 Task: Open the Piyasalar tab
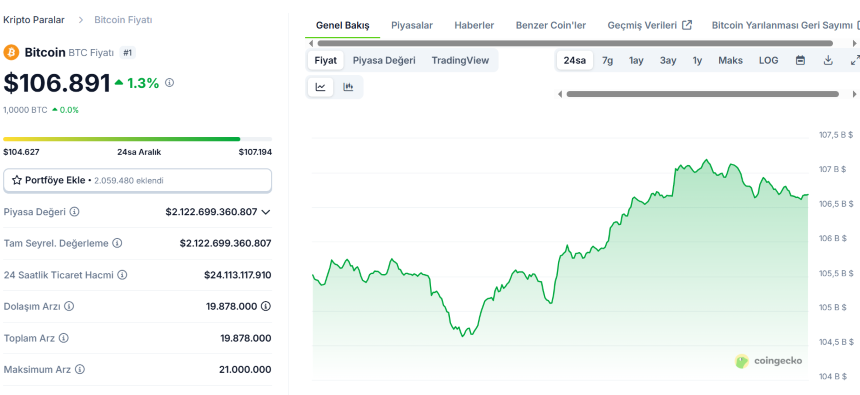pos(412,25)
